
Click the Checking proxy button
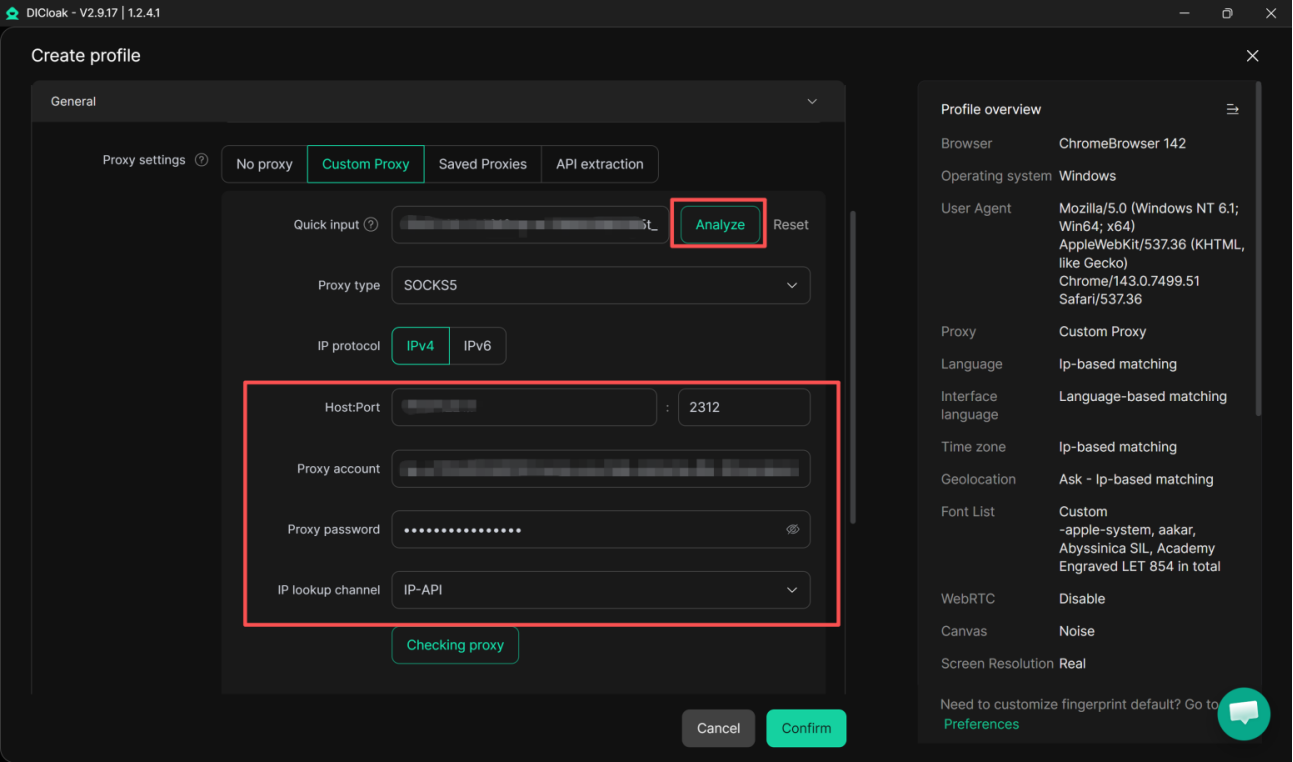tap(455, 645)
